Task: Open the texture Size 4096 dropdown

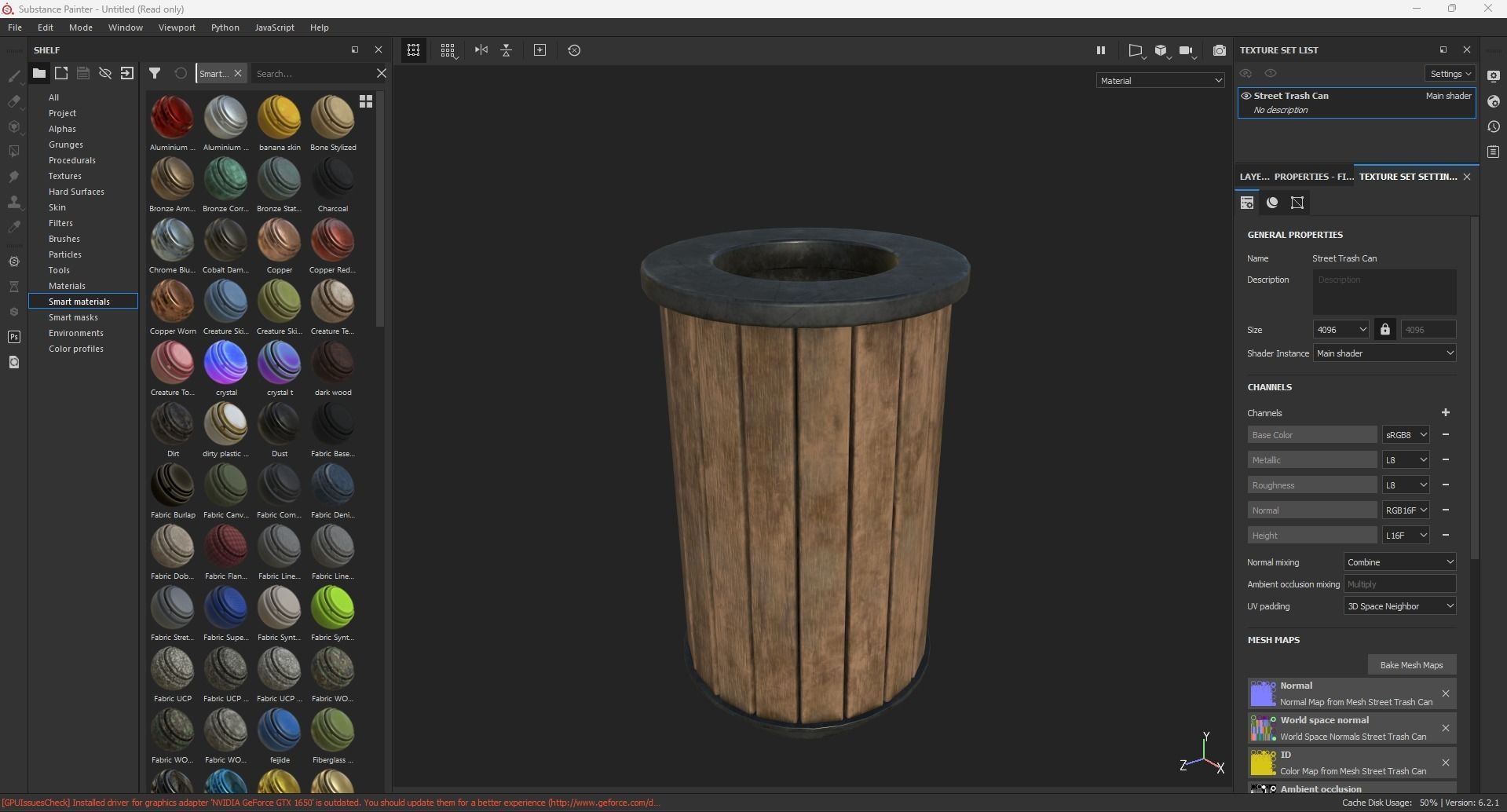Action: pos(1341,330)
